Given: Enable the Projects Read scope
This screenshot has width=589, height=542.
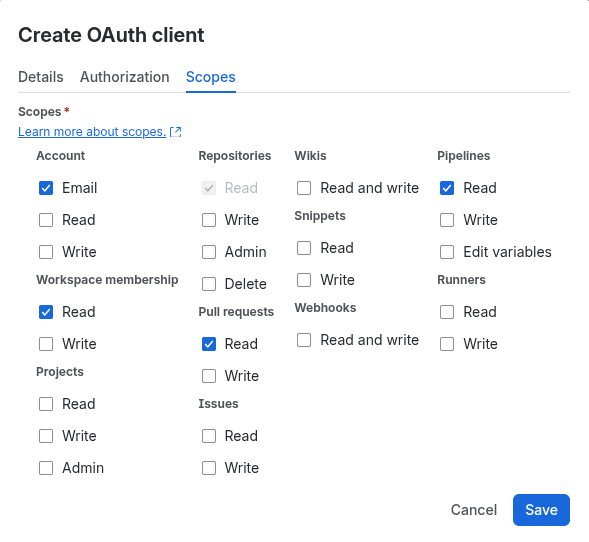Looking at the screenshot, I should (x=46, y=404).
